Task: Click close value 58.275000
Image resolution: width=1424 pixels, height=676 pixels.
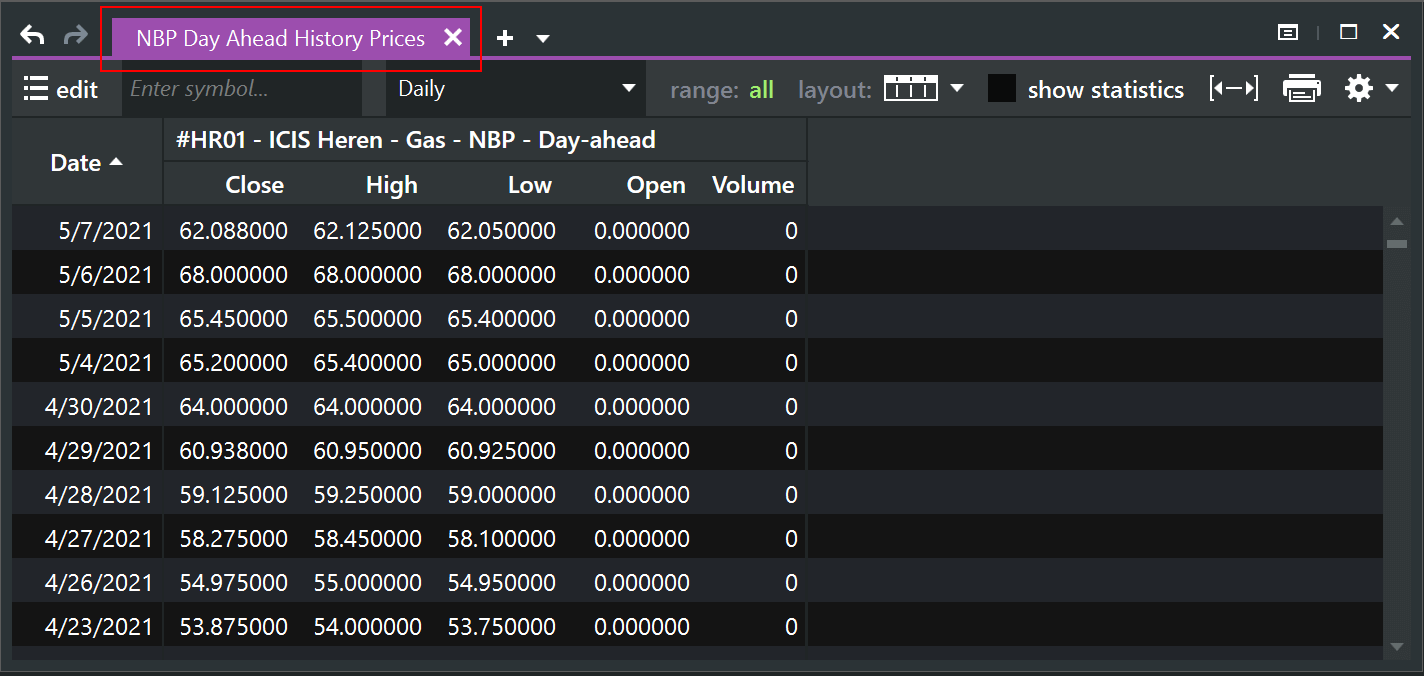Action: point(233,539)
